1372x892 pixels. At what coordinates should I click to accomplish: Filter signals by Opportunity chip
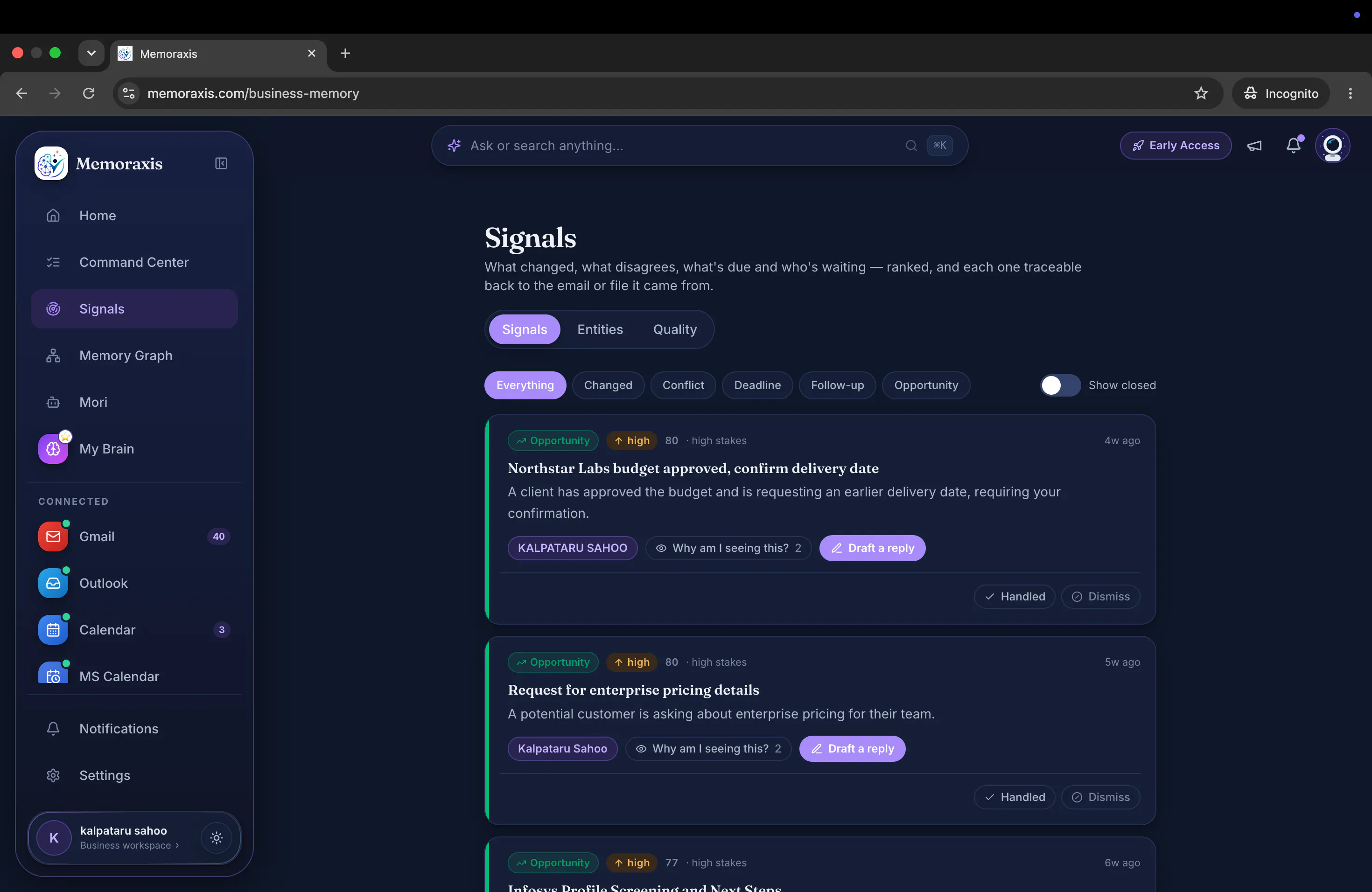pyautogui.click(x=926, y=385)
